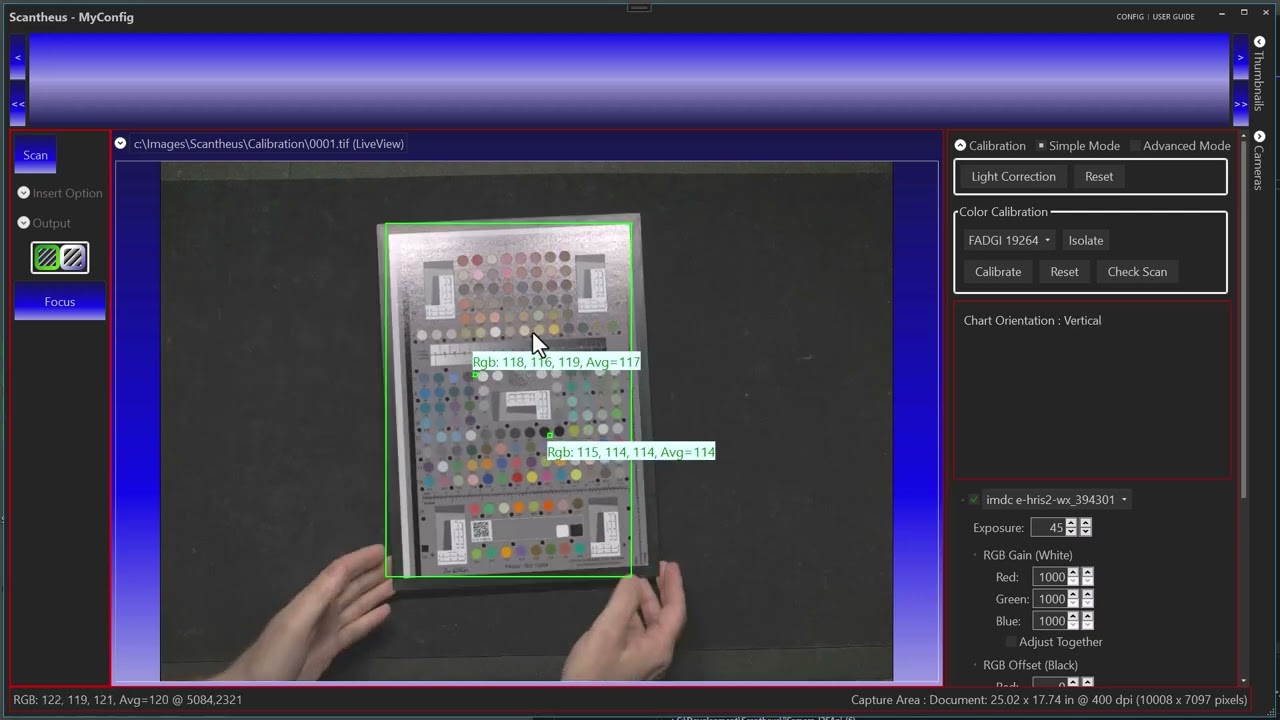The width and height of the screenshot is (1280, 720).
Task: Click the Capture Area status text
Action: pos(1049,700)
